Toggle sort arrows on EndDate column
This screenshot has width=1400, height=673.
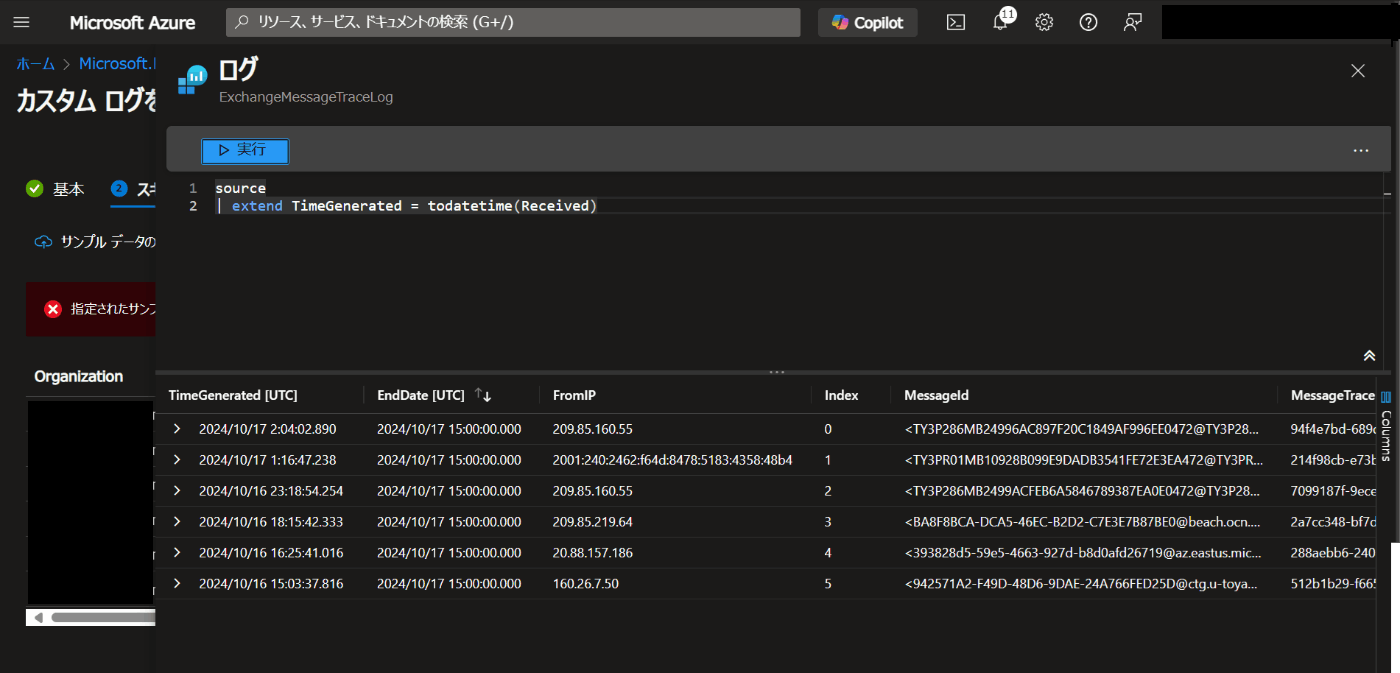click(484, 395)
